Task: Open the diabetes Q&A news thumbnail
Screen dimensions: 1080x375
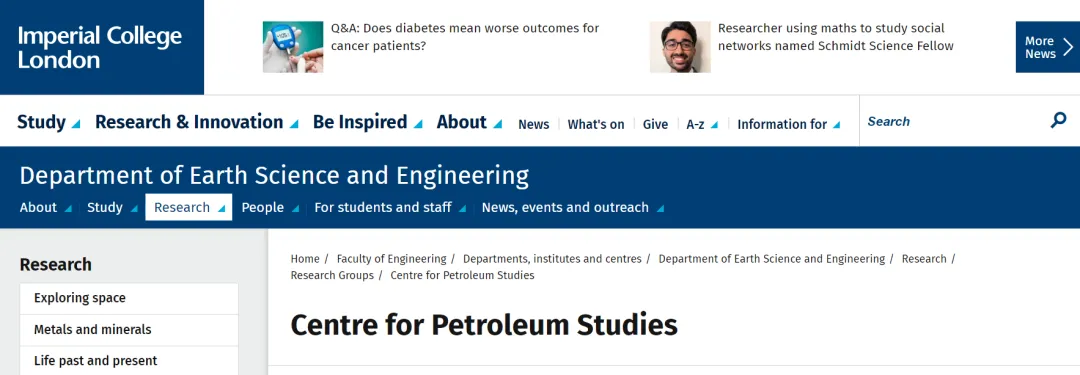Action: (293, 47)
